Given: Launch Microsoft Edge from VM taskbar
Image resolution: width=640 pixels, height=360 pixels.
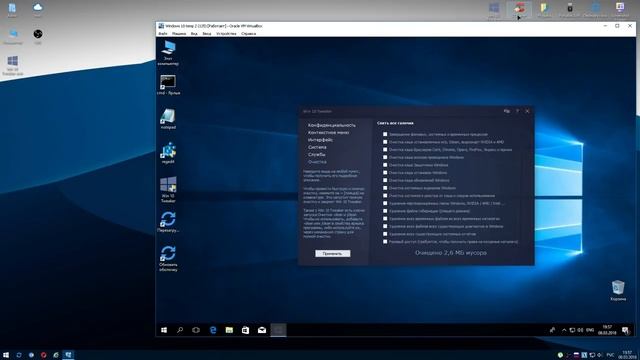Looking at the screenshot, I should (213, 330).
